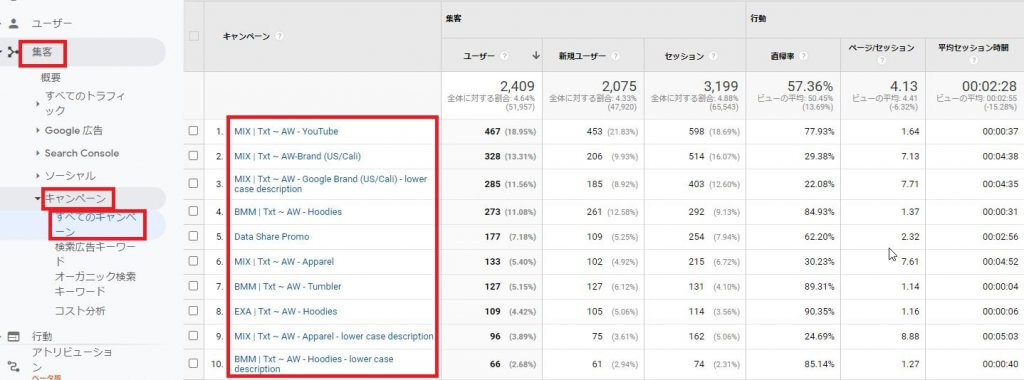The height and width of the screenshot is (380, 1024).
Task: Click the 集客 acquisition branch icon
Action: point(13,52)
